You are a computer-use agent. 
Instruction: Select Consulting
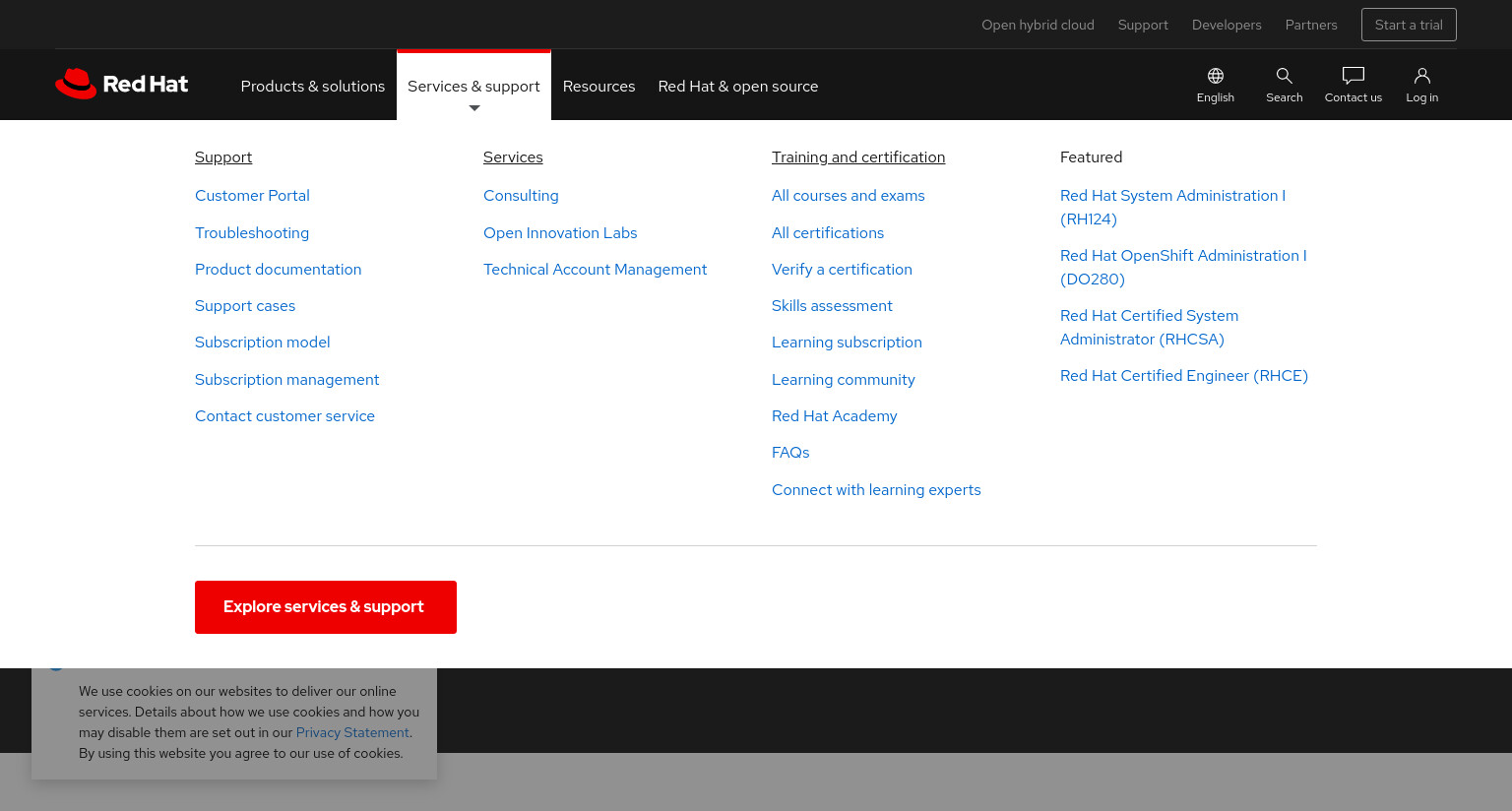521,196
